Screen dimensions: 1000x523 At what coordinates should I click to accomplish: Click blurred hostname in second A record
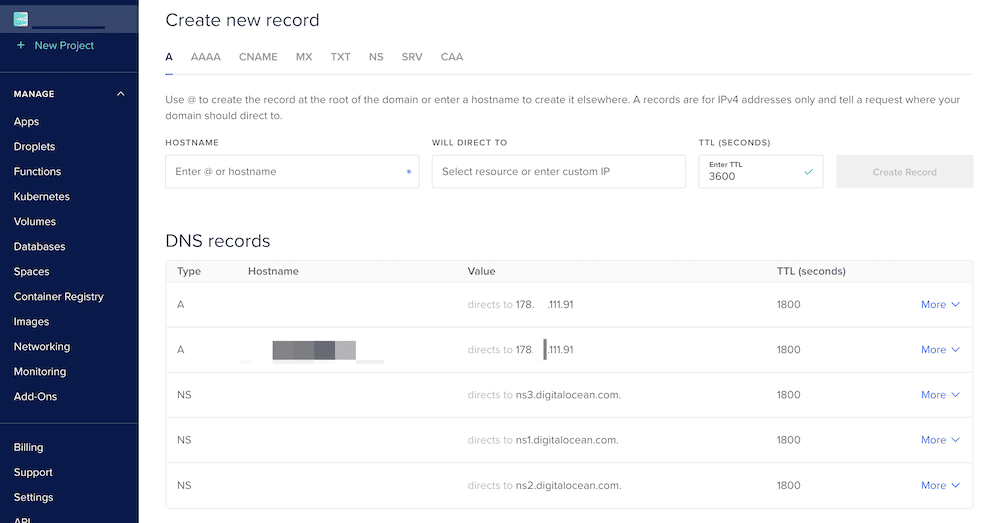click(314, 350)
